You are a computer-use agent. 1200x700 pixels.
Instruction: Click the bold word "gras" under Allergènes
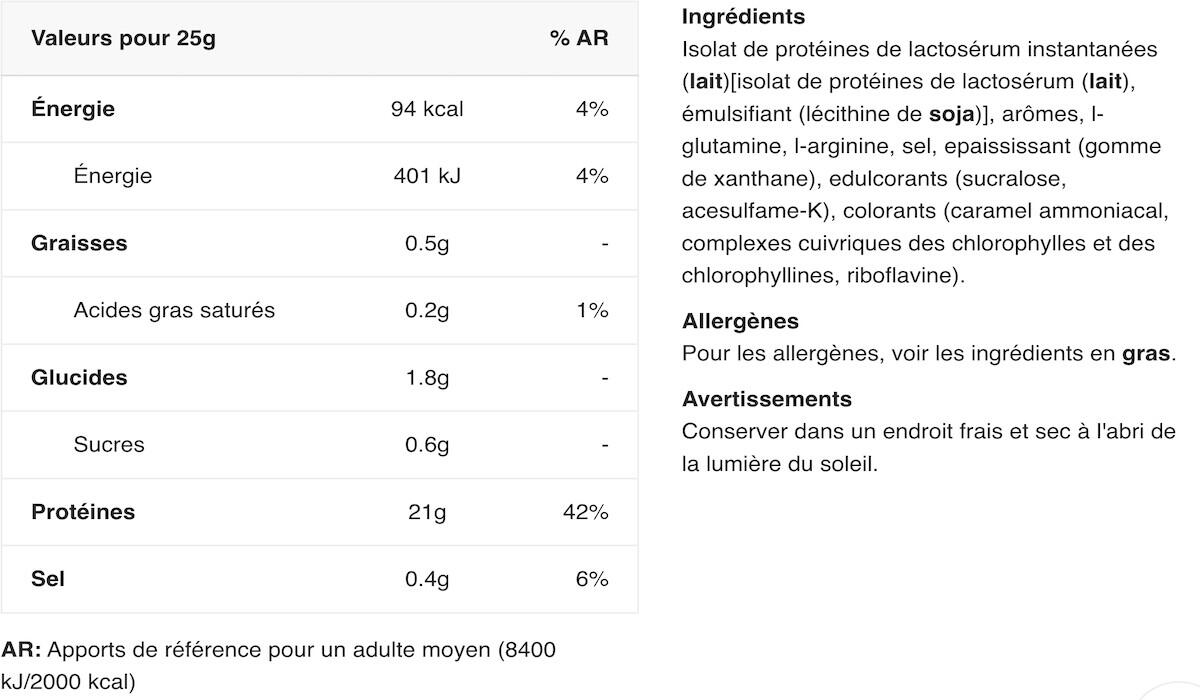[x=1145, y=353]
